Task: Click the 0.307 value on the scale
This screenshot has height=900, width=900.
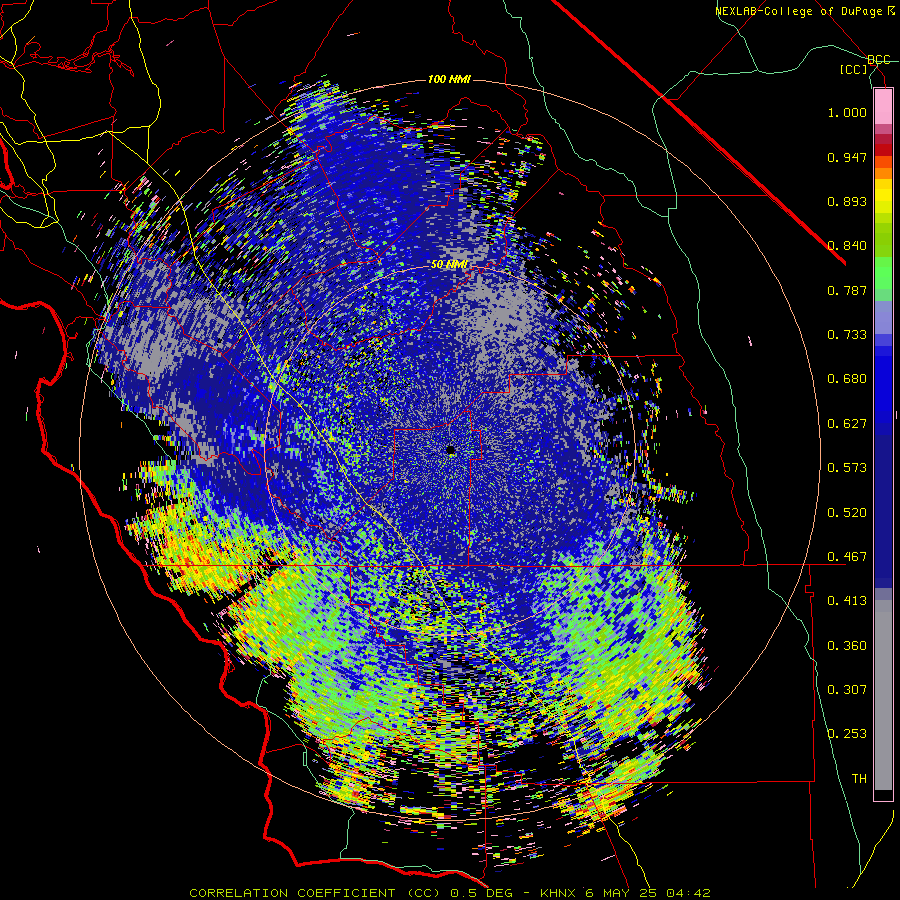Action: 847,690
